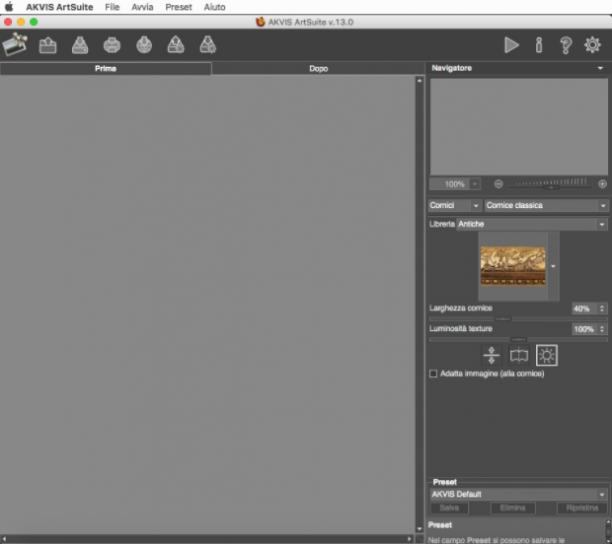Click the 40% frame width input field
Viewport: 612px width, 544px height.
coord(584,308)
